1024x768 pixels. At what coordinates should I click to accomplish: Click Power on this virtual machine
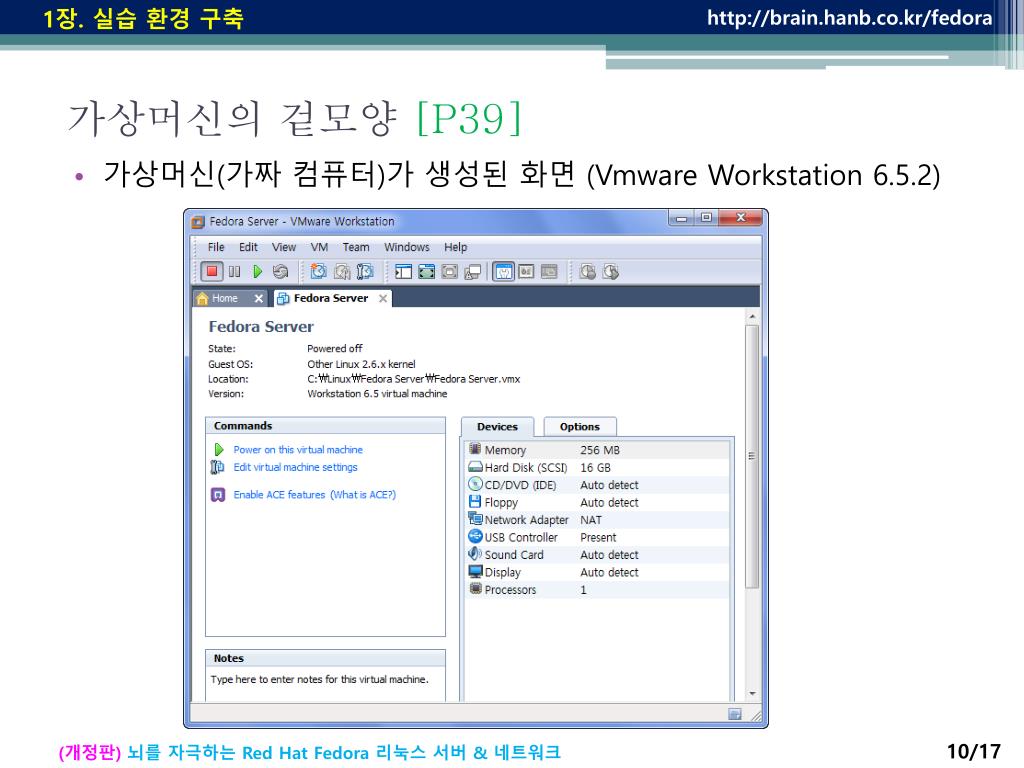coord(298,450)
